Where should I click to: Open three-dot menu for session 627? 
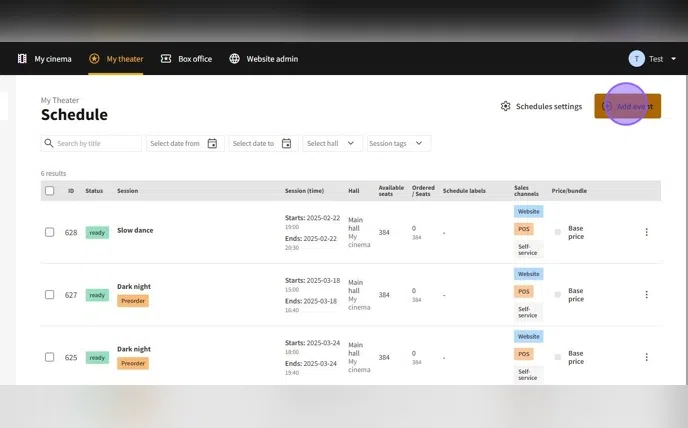pyautogui.click(x=646, y=295)
